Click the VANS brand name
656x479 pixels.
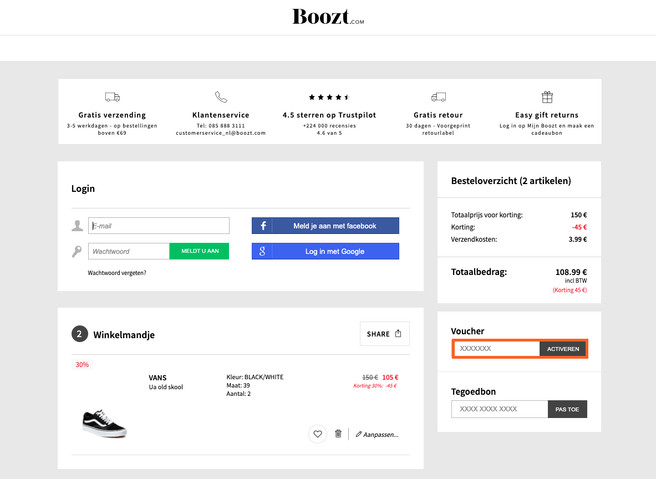(x=157, y=377)
